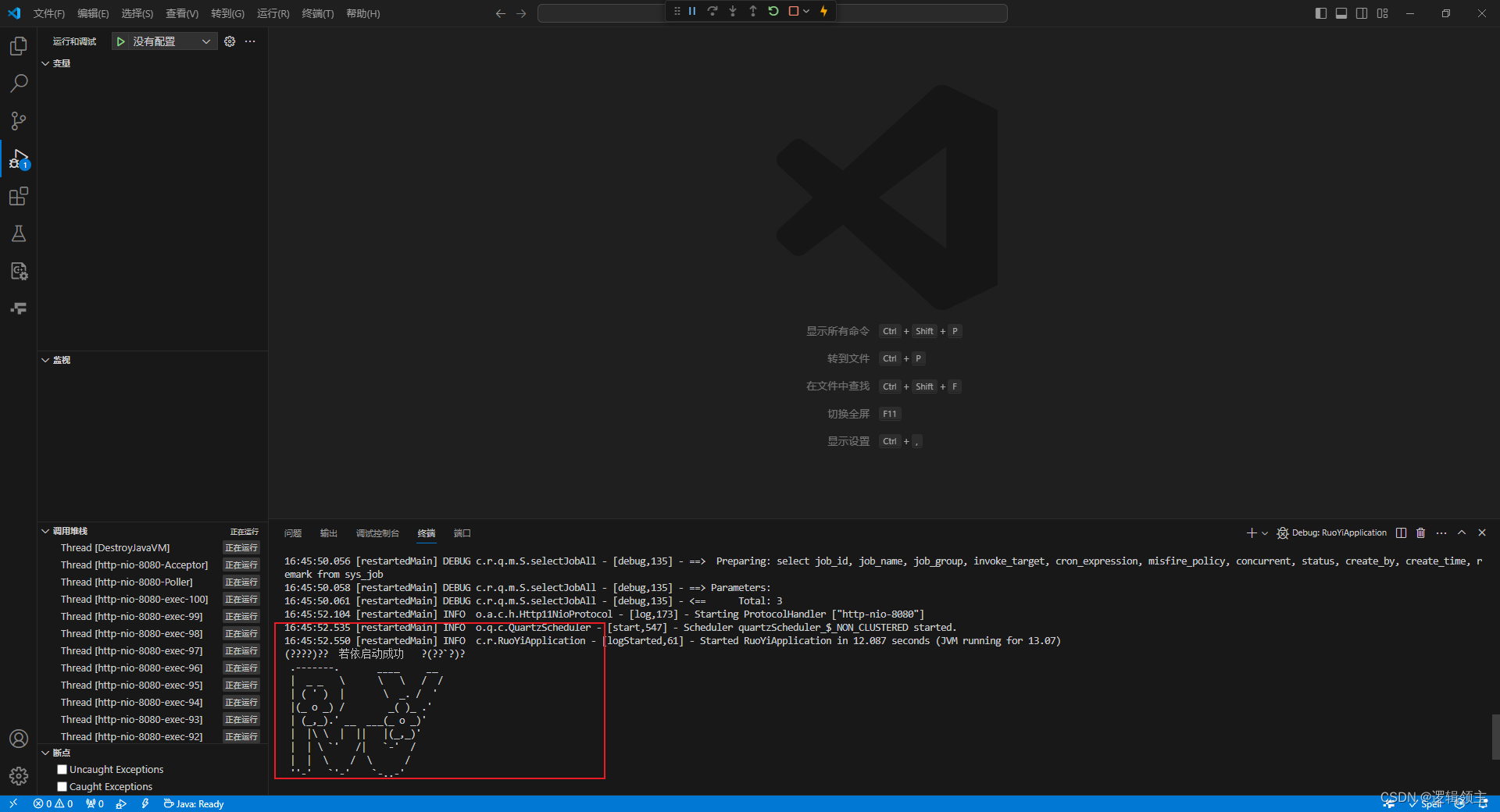The width and height of the screenshot is (1500, 812).
Task: Enable Caught Exceptions breakpoint
Action: [62, 786]
